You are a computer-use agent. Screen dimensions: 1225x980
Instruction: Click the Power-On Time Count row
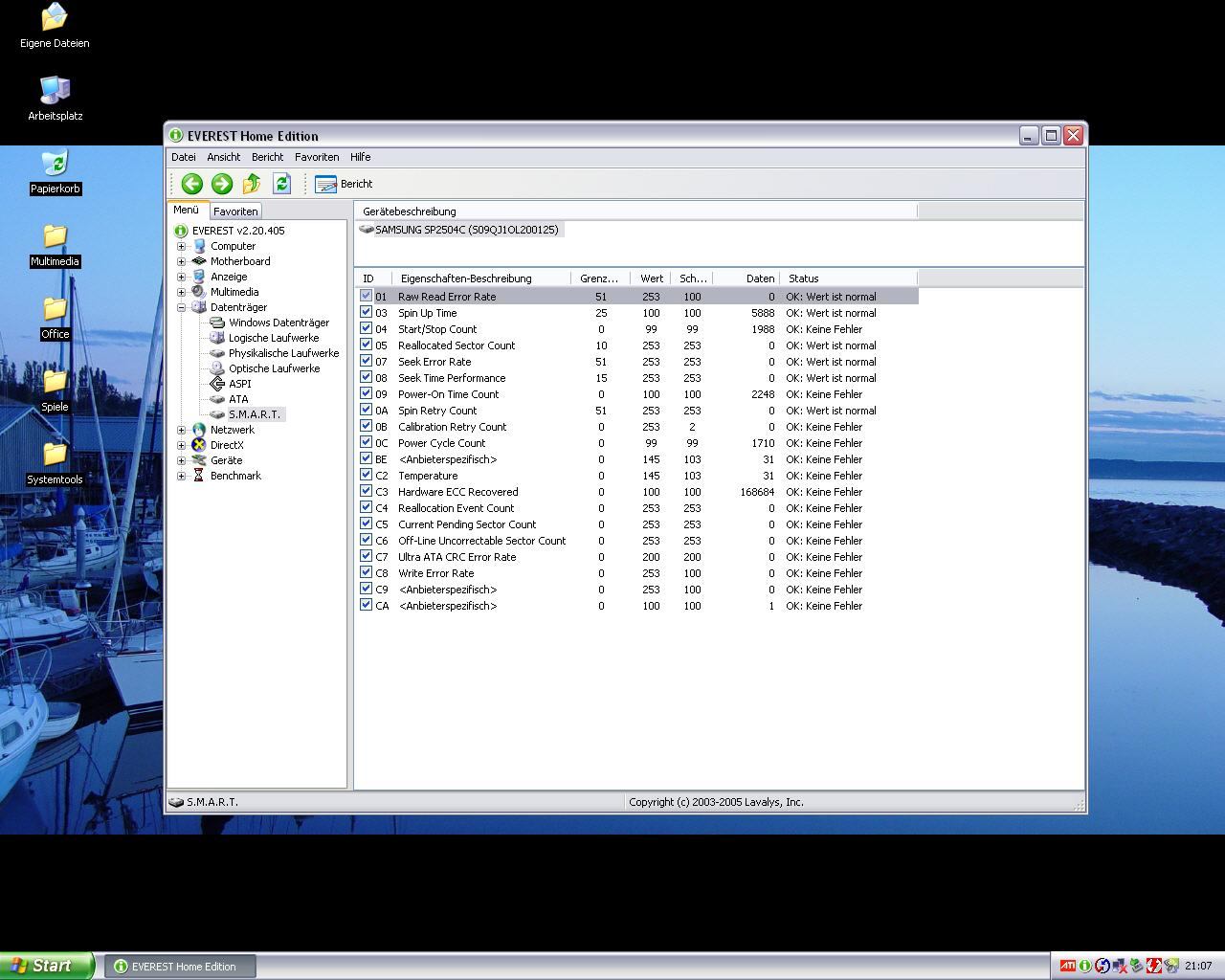(637, 394)
